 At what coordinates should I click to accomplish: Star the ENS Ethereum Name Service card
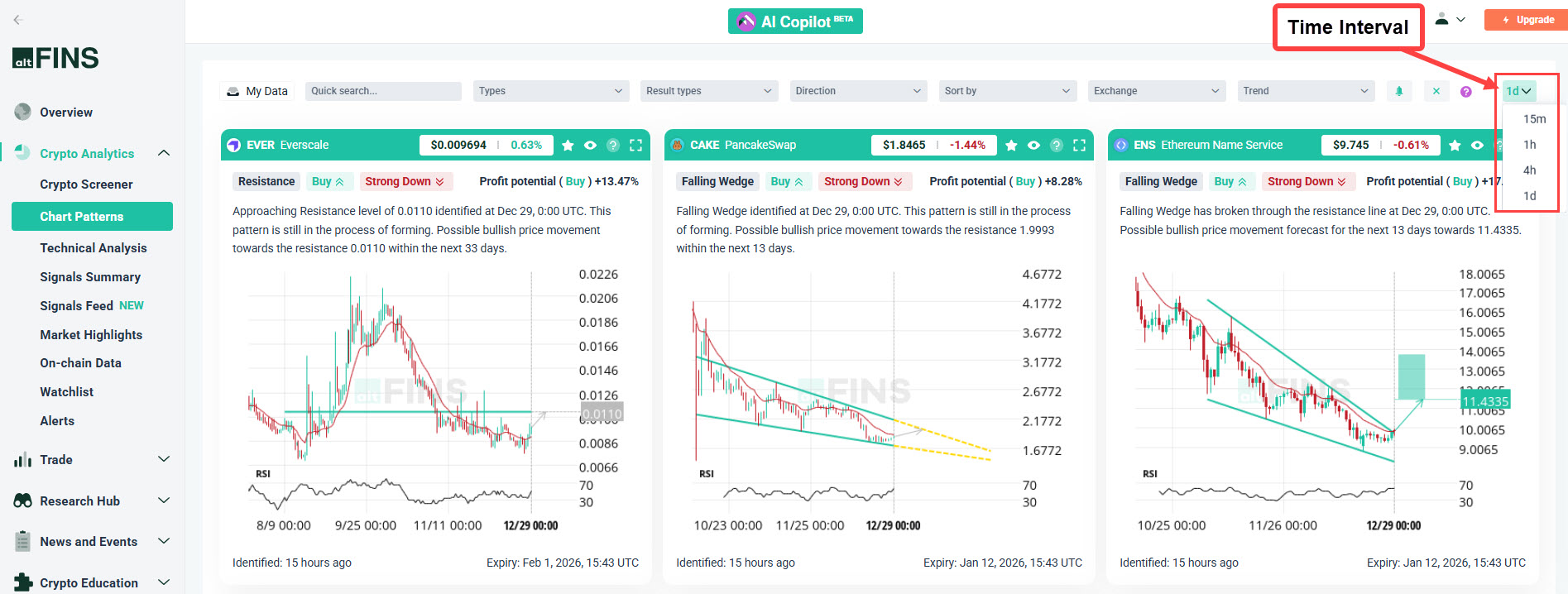pos(1455,145)
